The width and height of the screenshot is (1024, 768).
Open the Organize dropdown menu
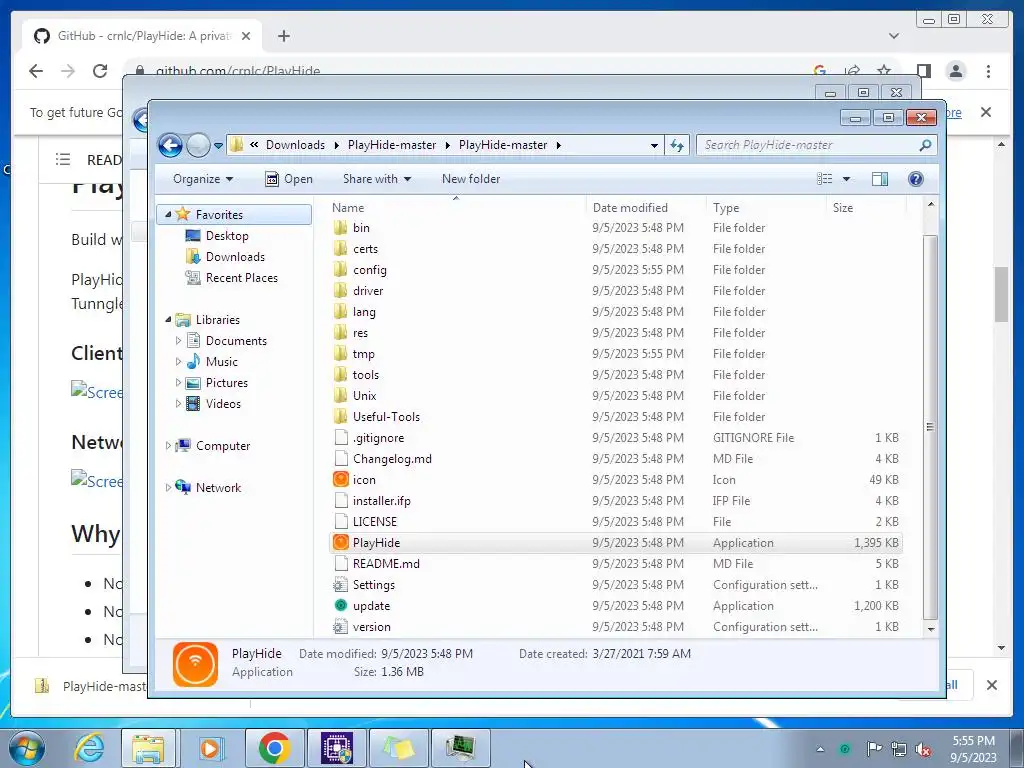[x=202, y=179]
